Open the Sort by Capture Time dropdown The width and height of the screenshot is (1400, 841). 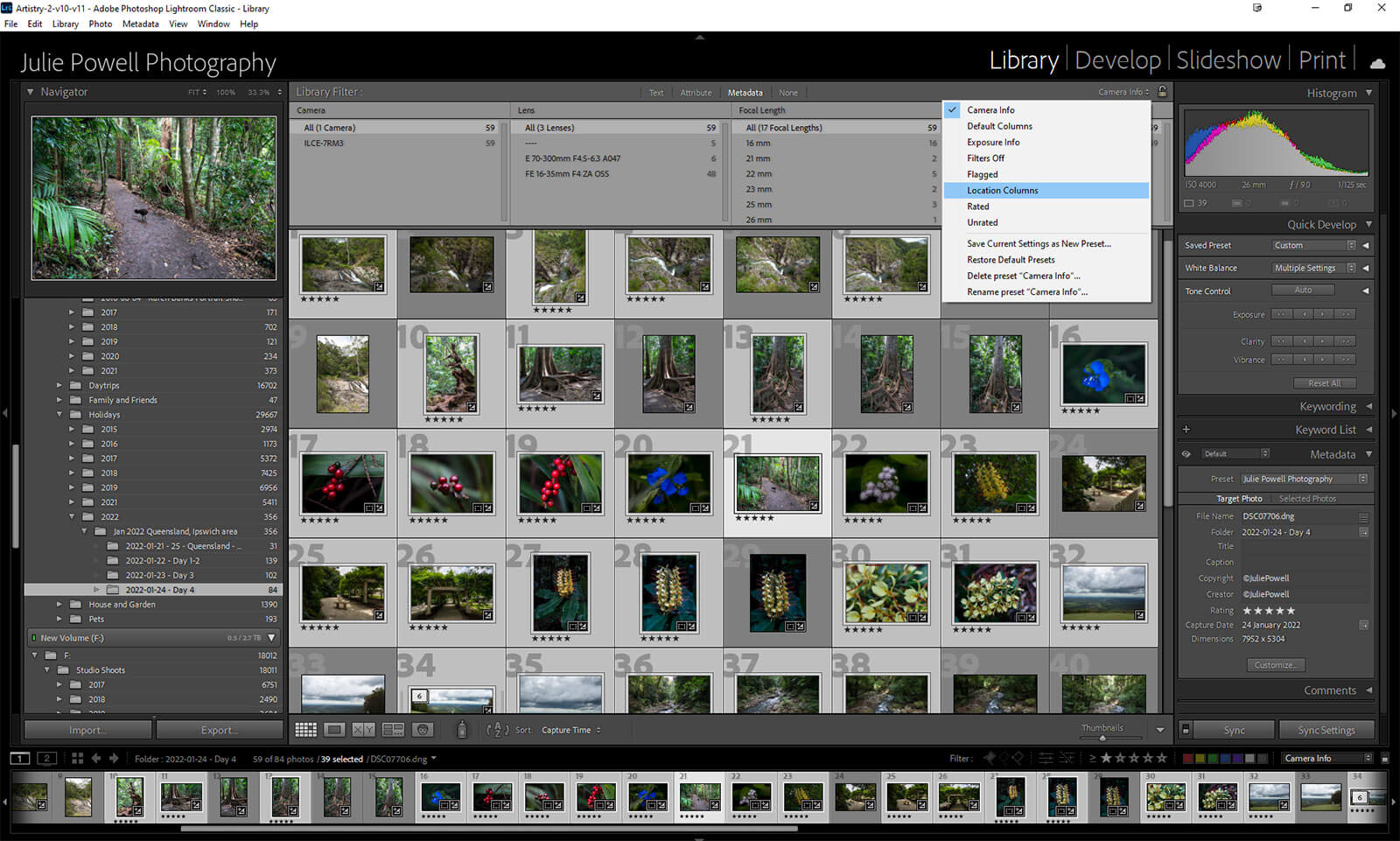point(570,730)
